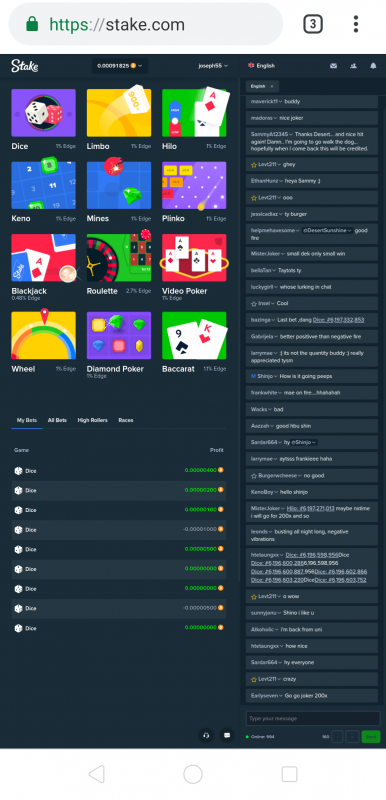Viewport: 386px width, 800px height.
Task: Click the secure lock icon in address bar
Action: pyautogui.click(x=32, y=24)
